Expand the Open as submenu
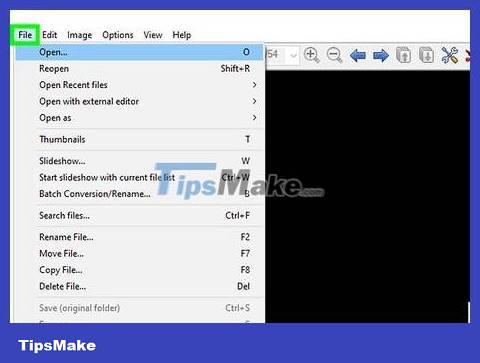The width and height of the screenshot is (480, 363). click(139, 118)
